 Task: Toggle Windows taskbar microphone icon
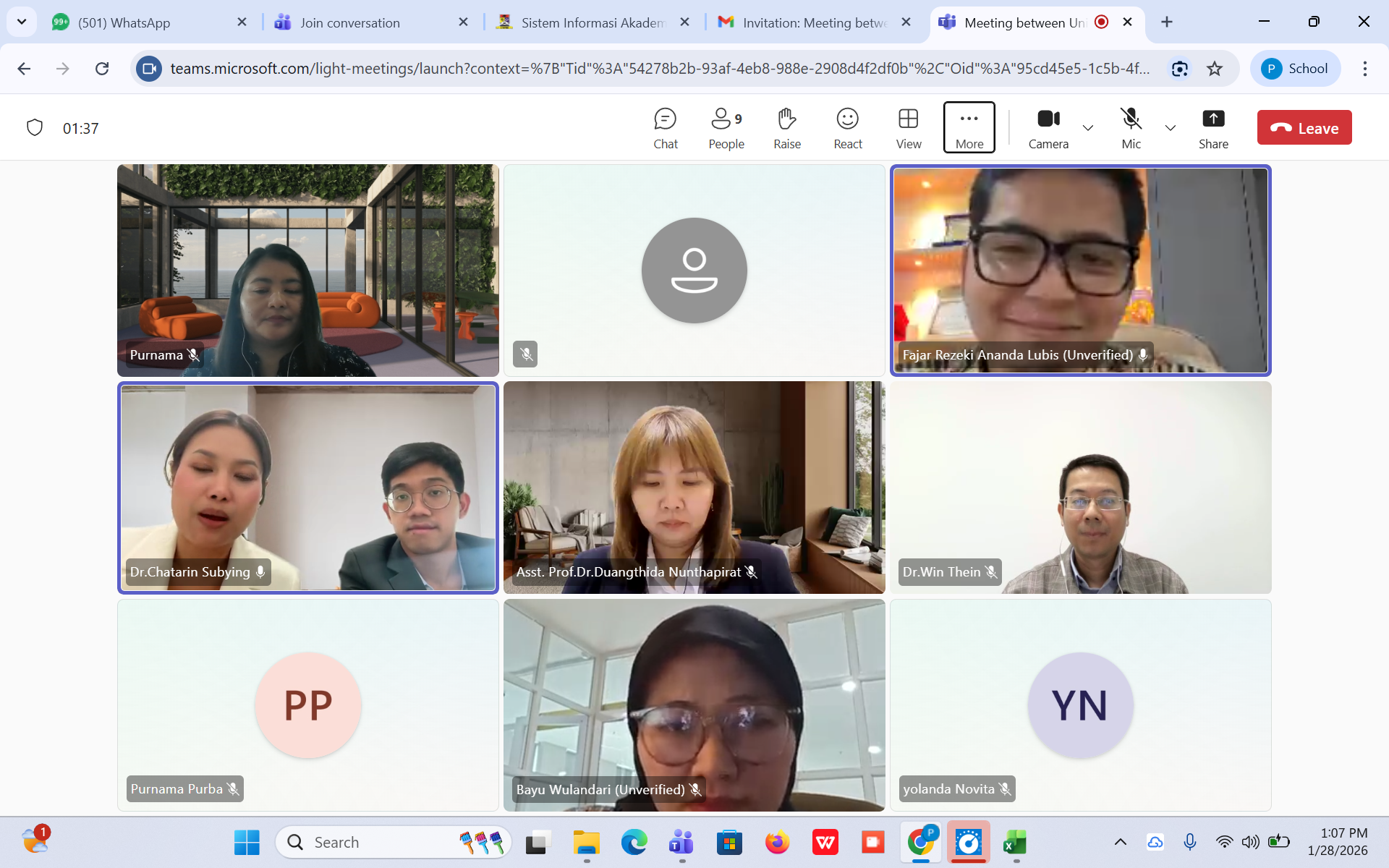[1189, 841]
